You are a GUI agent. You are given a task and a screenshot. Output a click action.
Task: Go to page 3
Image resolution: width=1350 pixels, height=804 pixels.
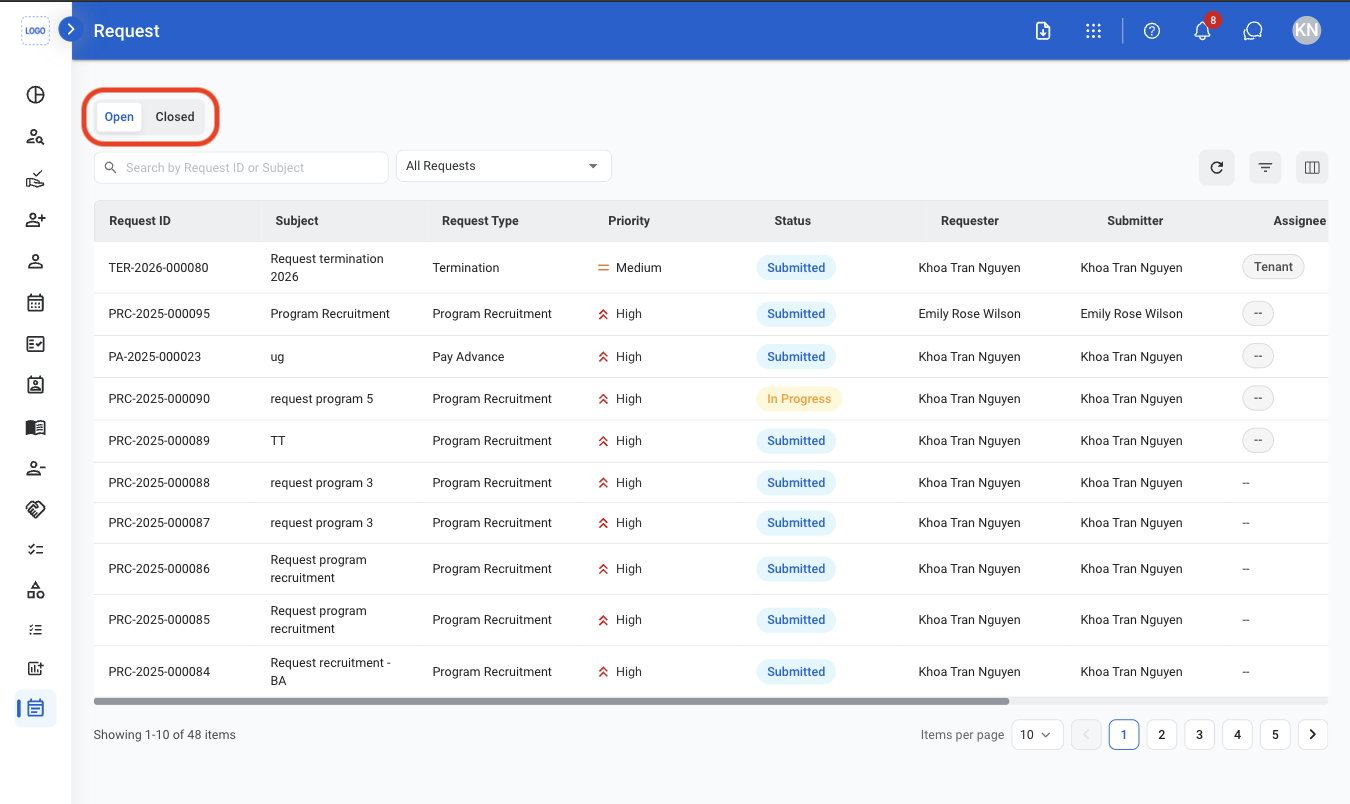pyautogui.click(x=1199, y=734)
